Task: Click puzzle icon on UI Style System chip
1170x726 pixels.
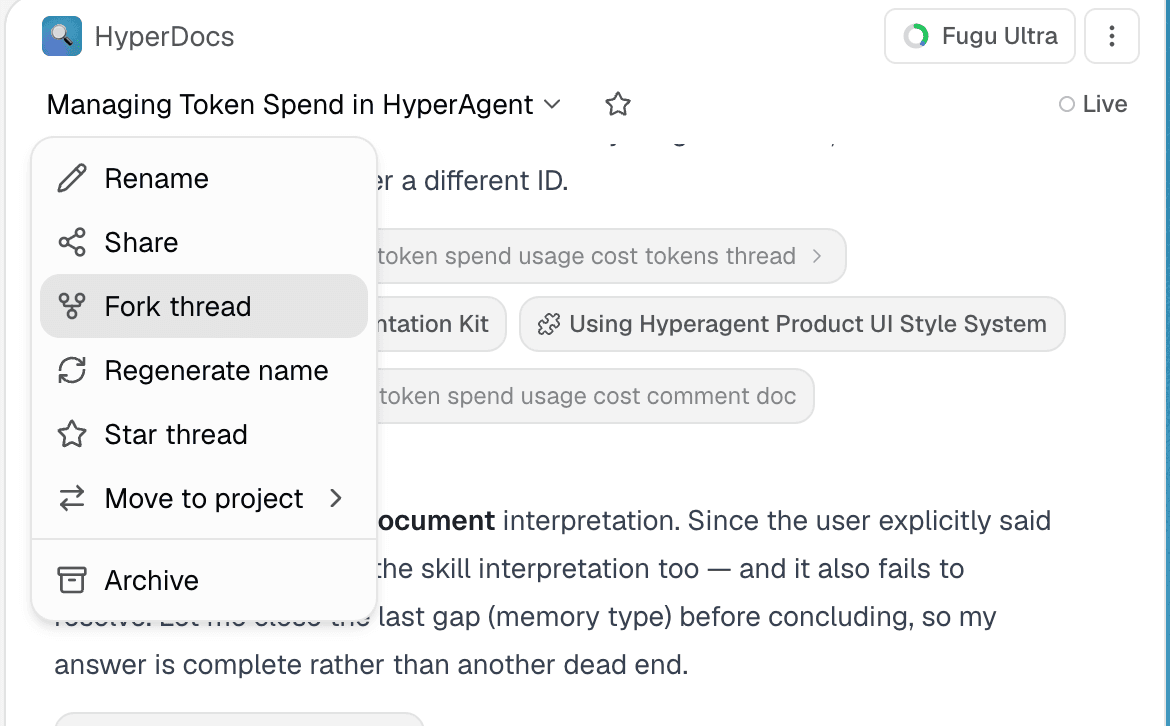Action: pos(548,324)
